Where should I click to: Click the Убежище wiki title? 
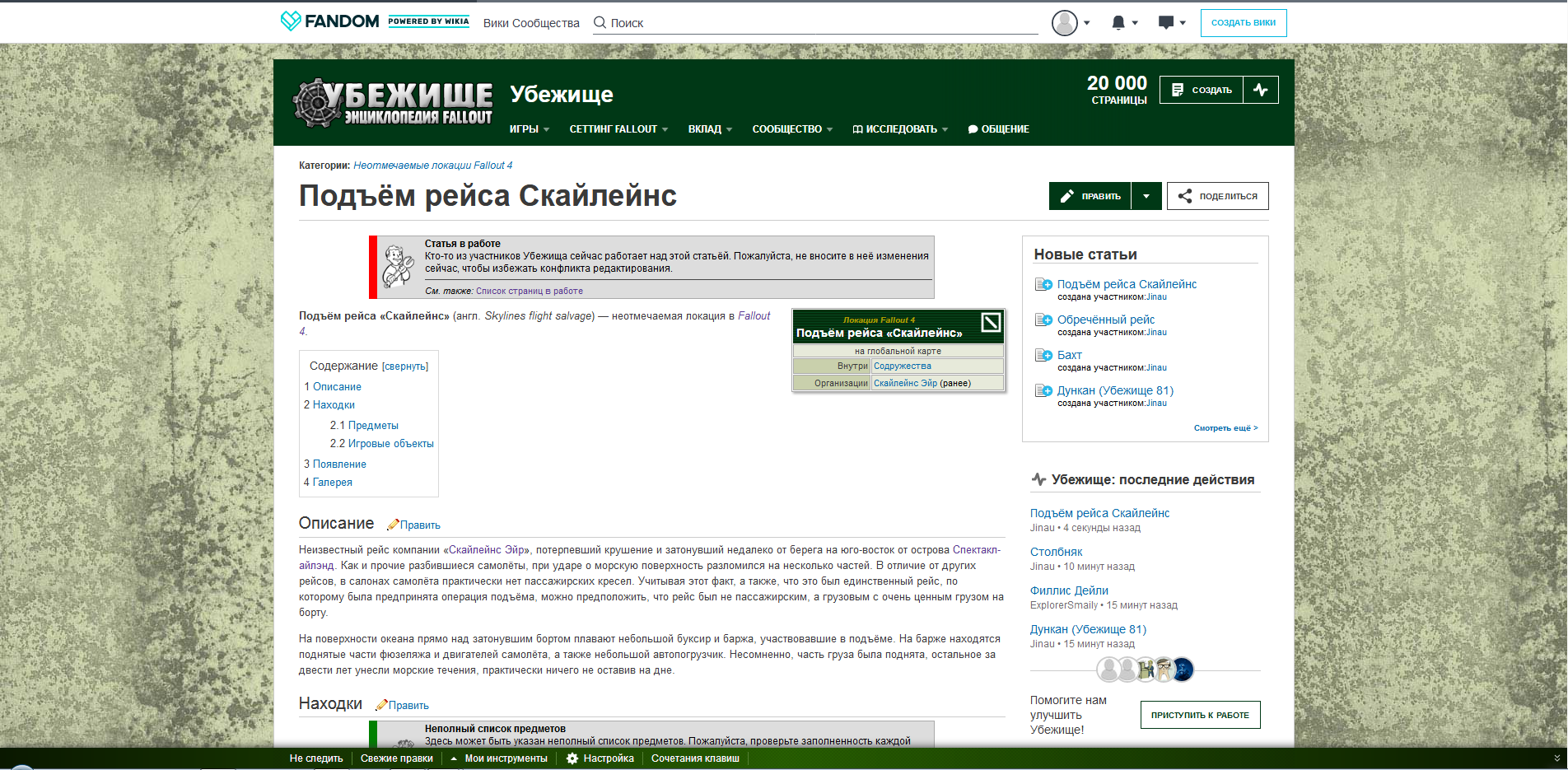pyautogui.click(x=562, y=94)
